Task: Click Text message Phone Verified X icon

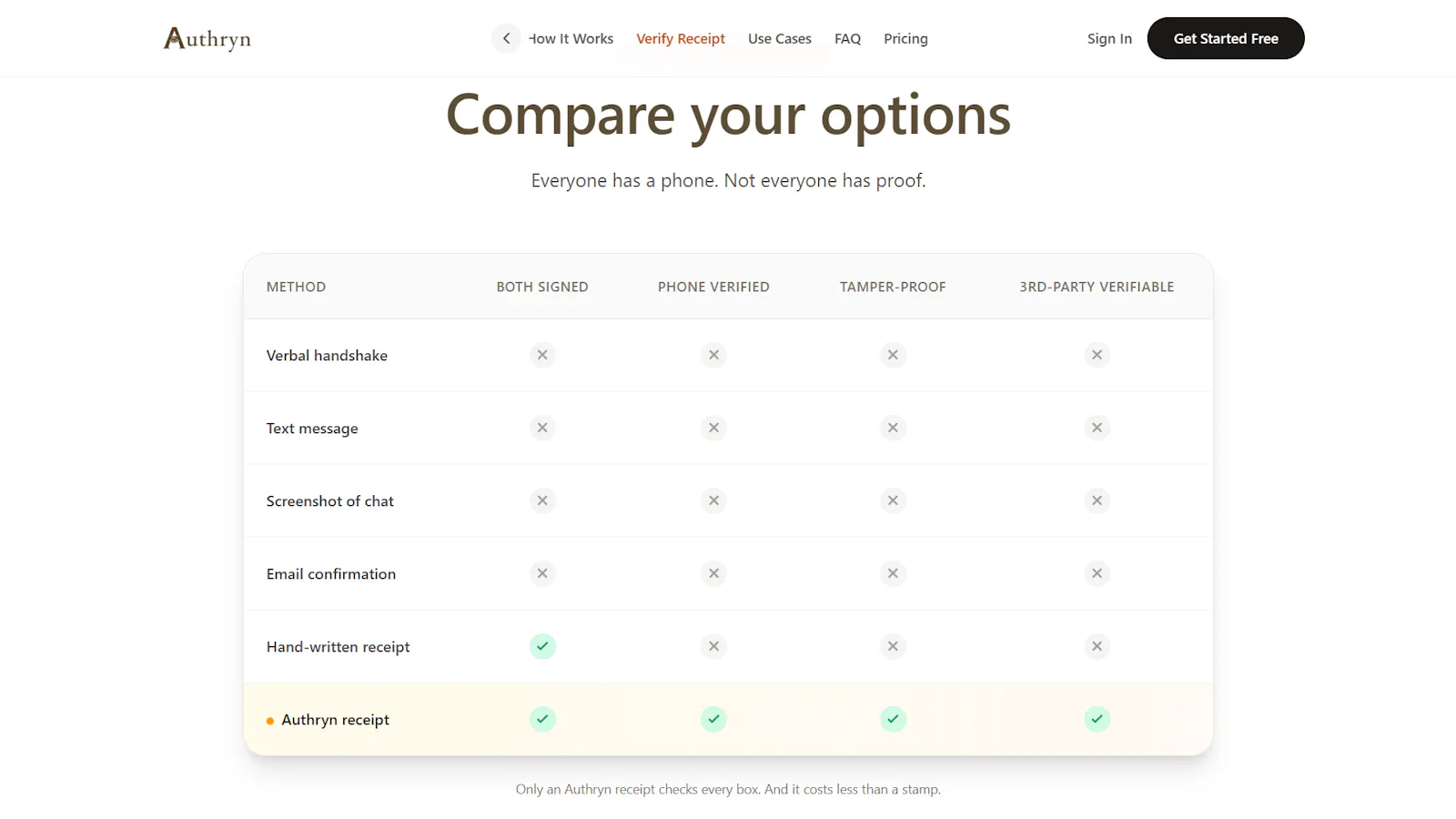Action: (713, 428)
